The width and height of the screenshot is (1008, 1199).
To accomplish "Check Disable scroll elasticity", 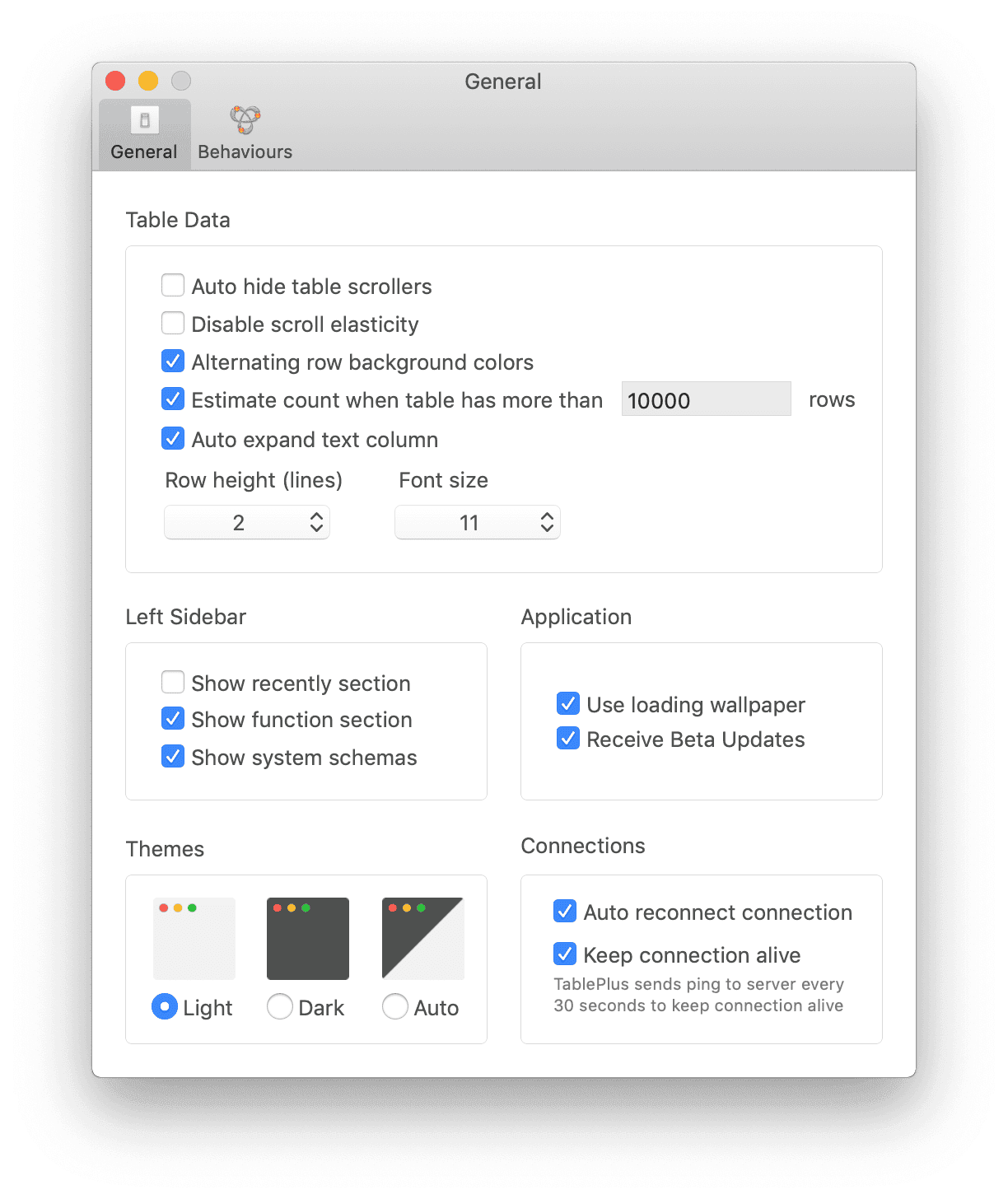I will (173, 323).
